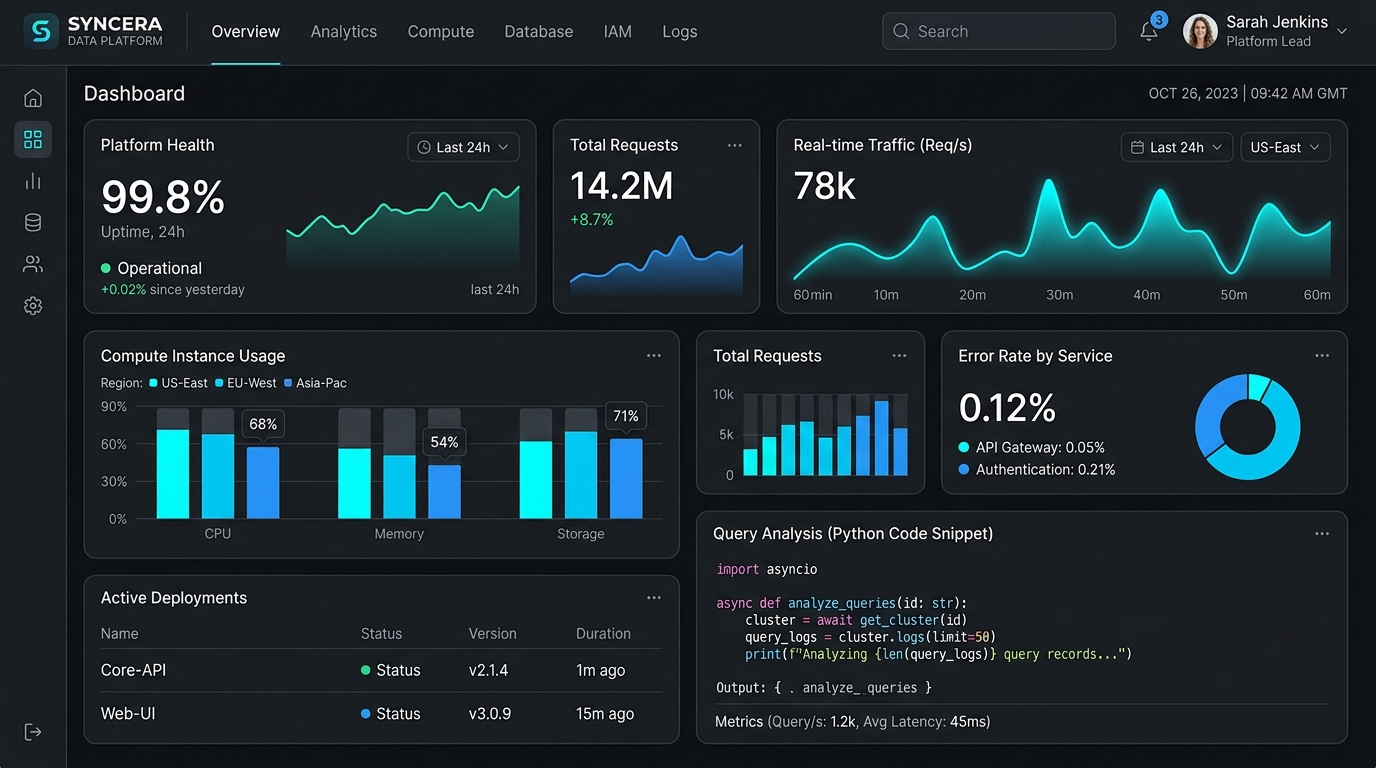Image resolution: width=1376 pixels, height=768 pixels.
Task: Click the Duration column header
Action: click(x=603, y=634)
